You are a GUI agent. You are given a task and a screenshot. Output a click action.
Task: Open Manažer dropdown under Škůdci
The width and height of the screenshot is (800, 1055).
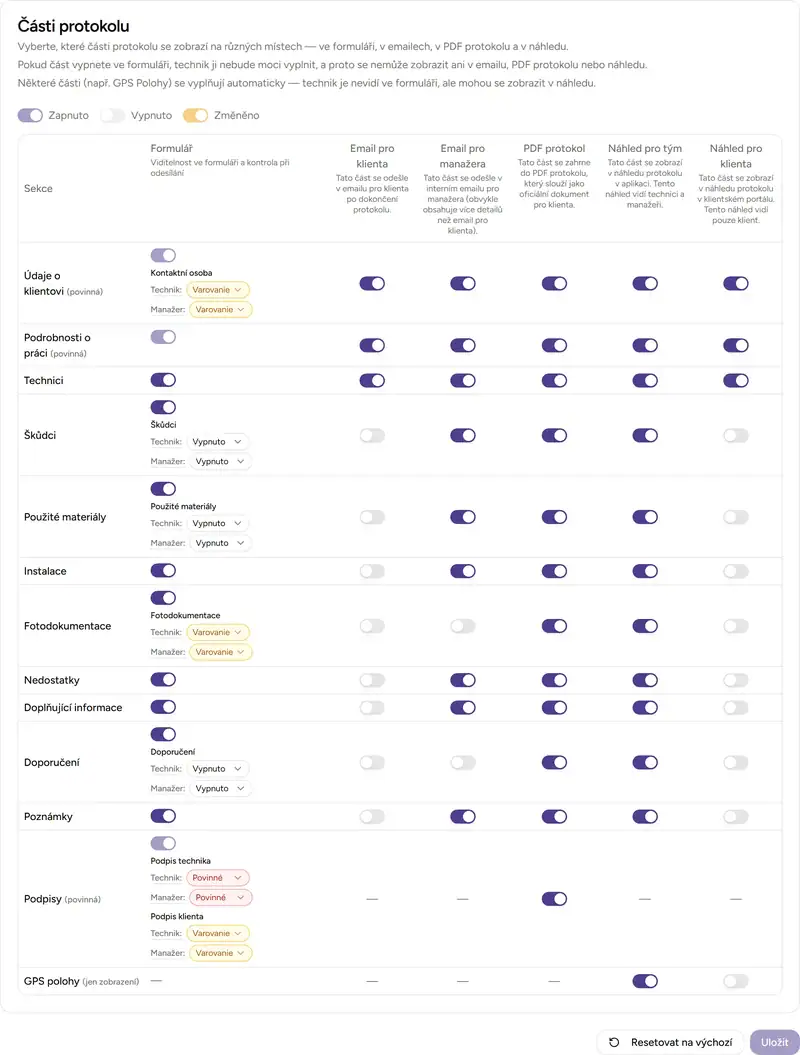coord(221,461)
